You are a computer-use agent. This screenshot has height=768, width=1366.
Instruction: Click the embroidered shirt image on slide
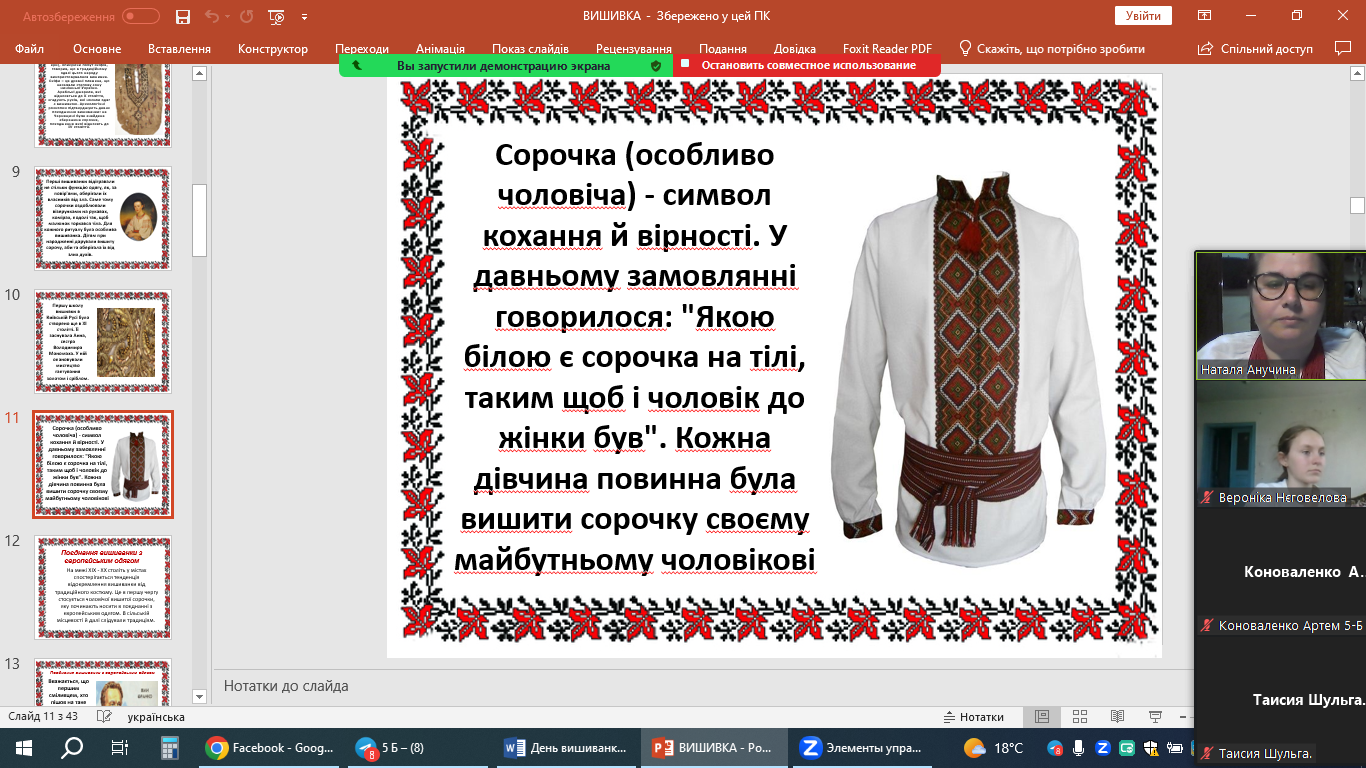[x=967, y=367]
